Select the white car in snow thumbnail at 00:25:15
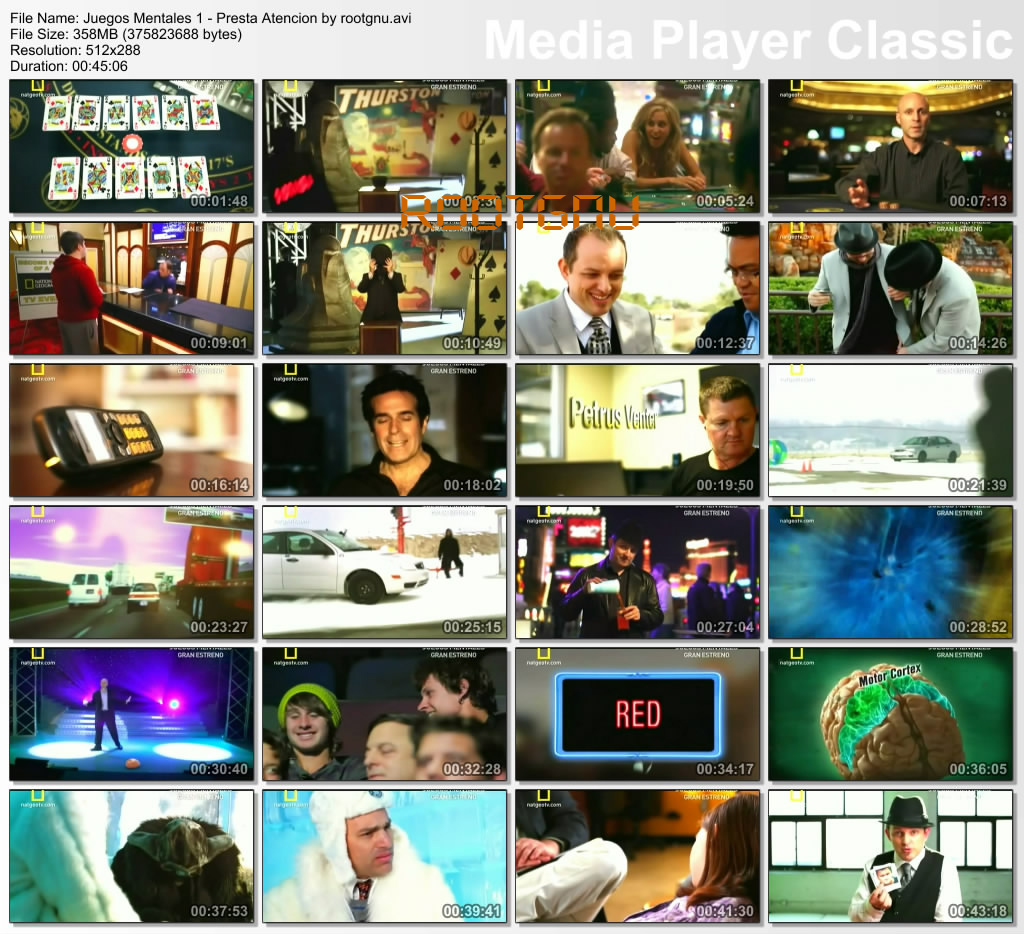1024x934 pixels. coord(385,572)
